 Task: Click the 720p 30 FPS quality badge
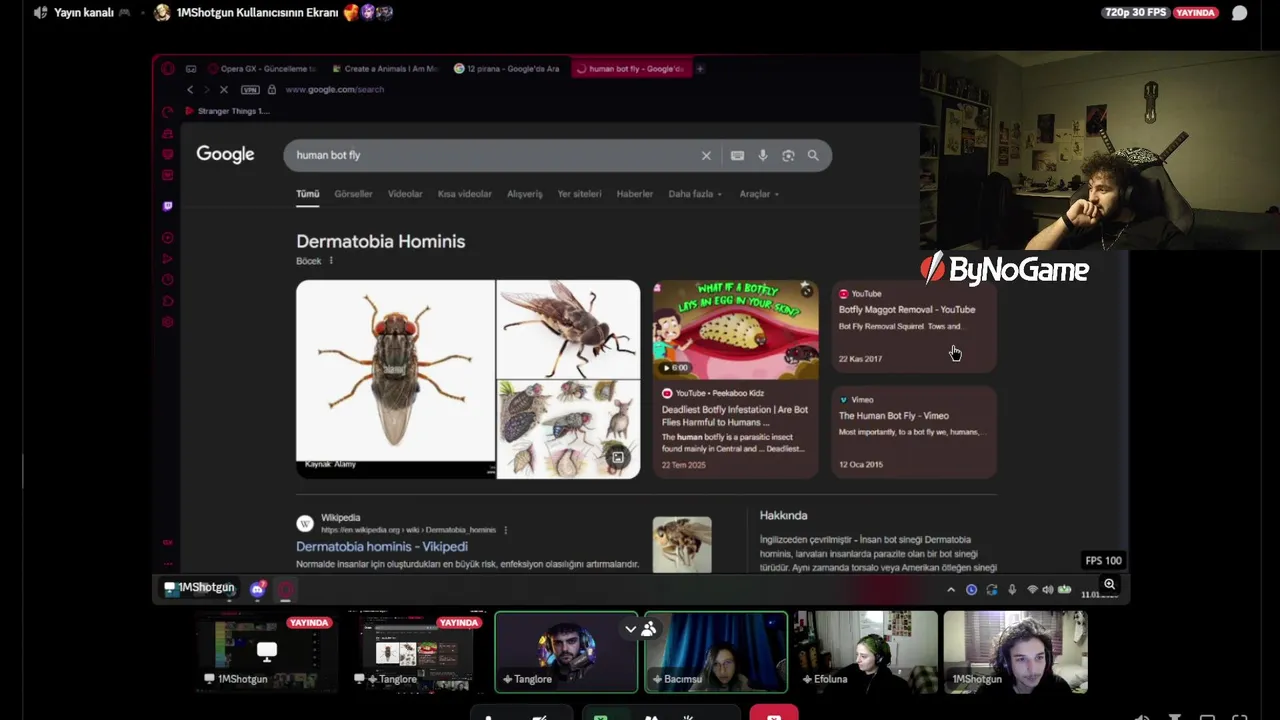[1135, 13]
